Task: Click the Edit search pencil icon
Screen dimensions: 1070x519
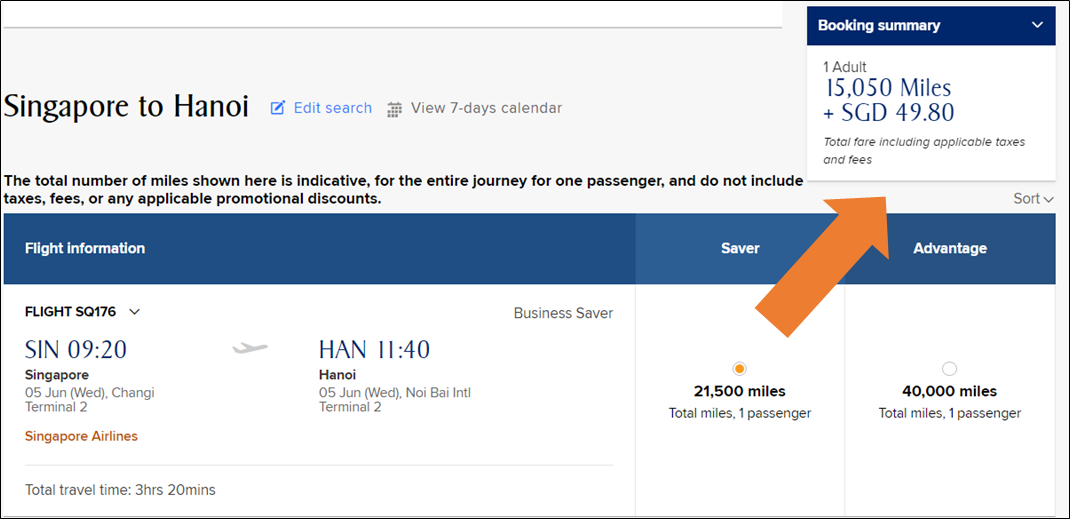Action: pyautogui.click(x=278, y=108)
